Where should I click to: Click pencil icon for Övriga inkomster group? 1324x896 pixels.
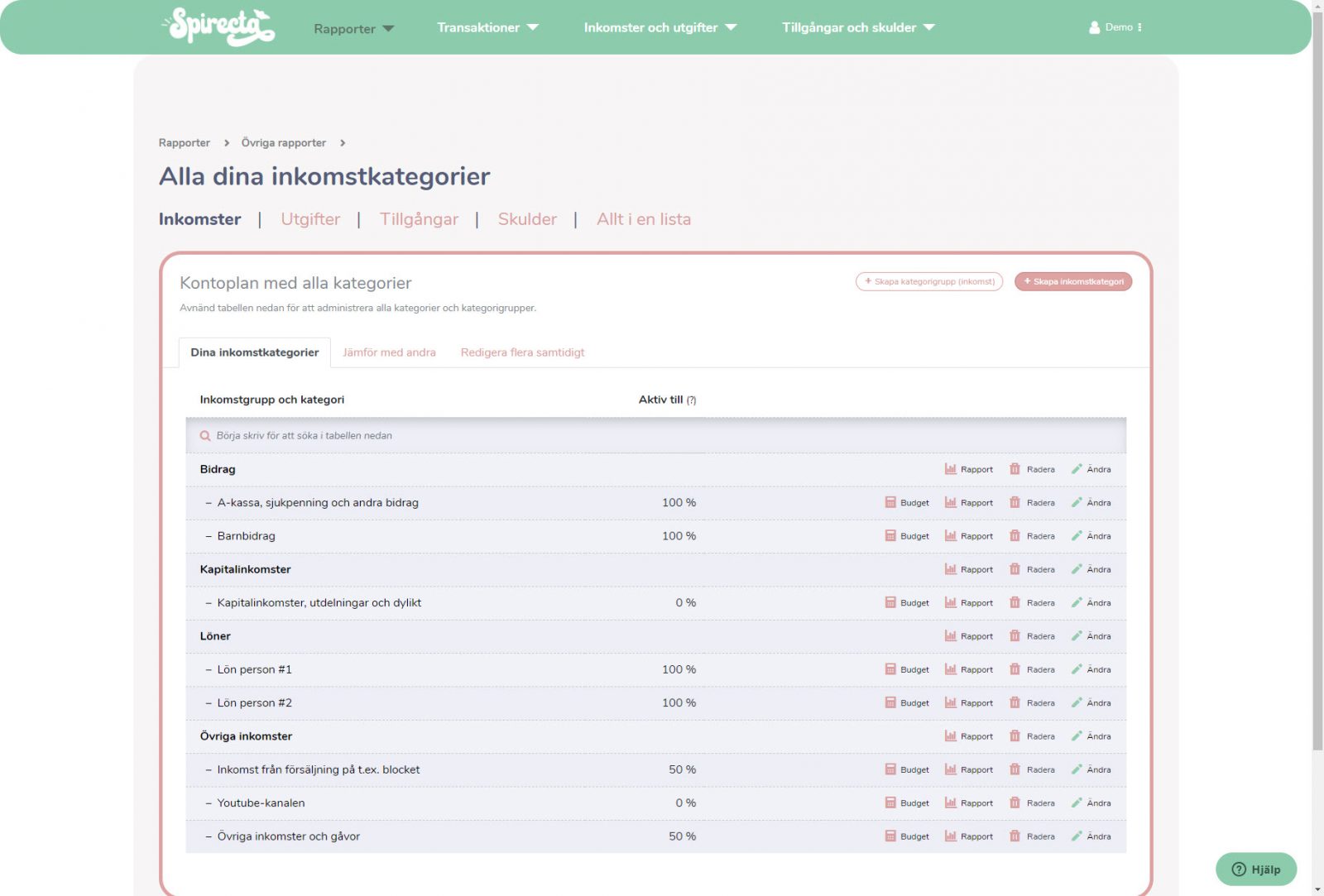(x=1077, y=736)
